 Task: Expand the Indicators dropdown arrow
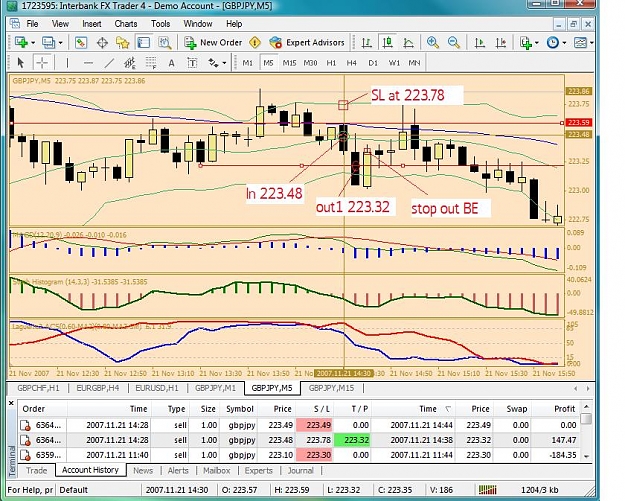[x=537, y=43]
